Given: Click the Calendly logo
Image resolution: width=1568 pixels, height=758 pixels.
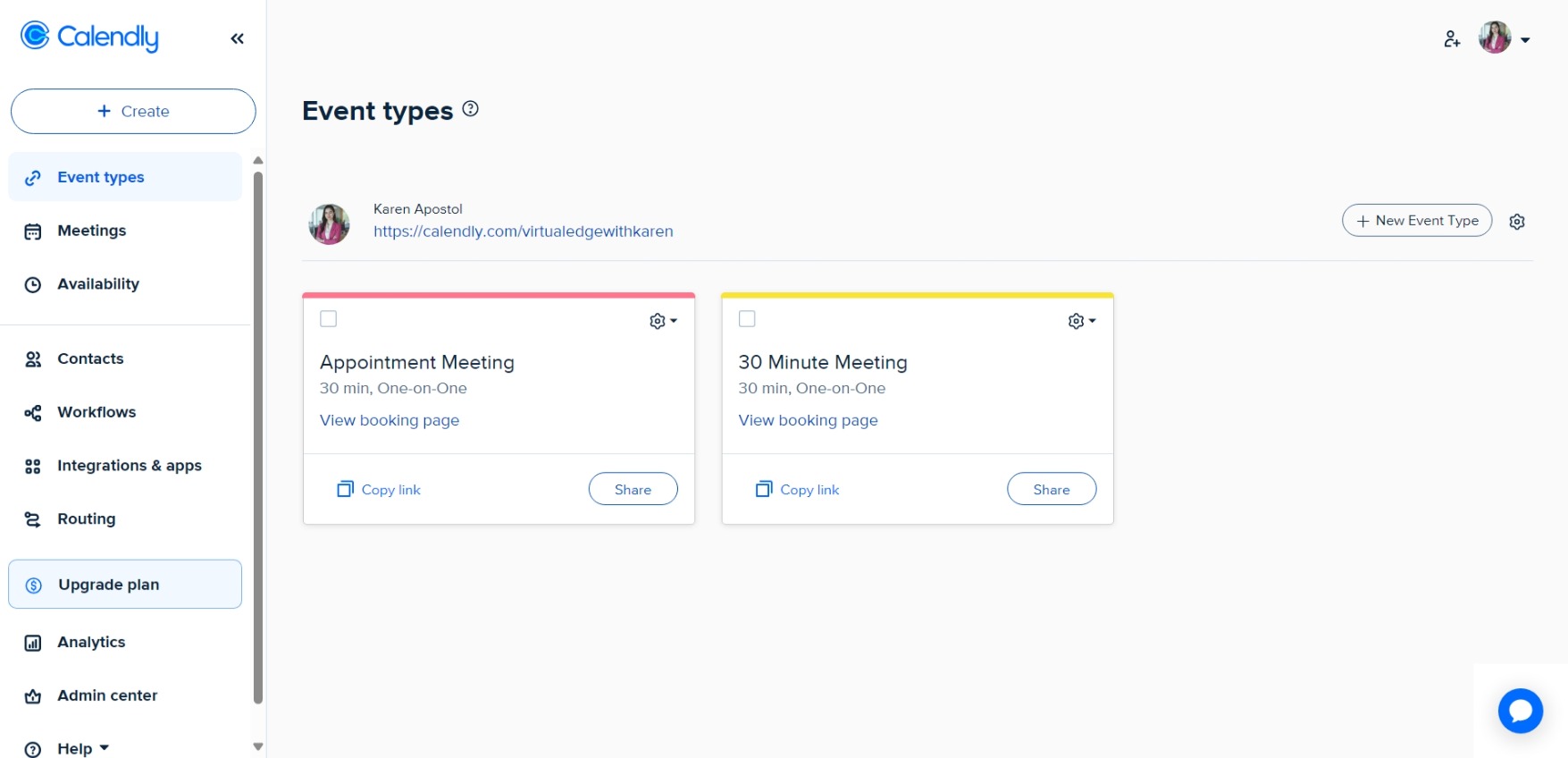Looking at the screenshot, I should pos(89,37).
